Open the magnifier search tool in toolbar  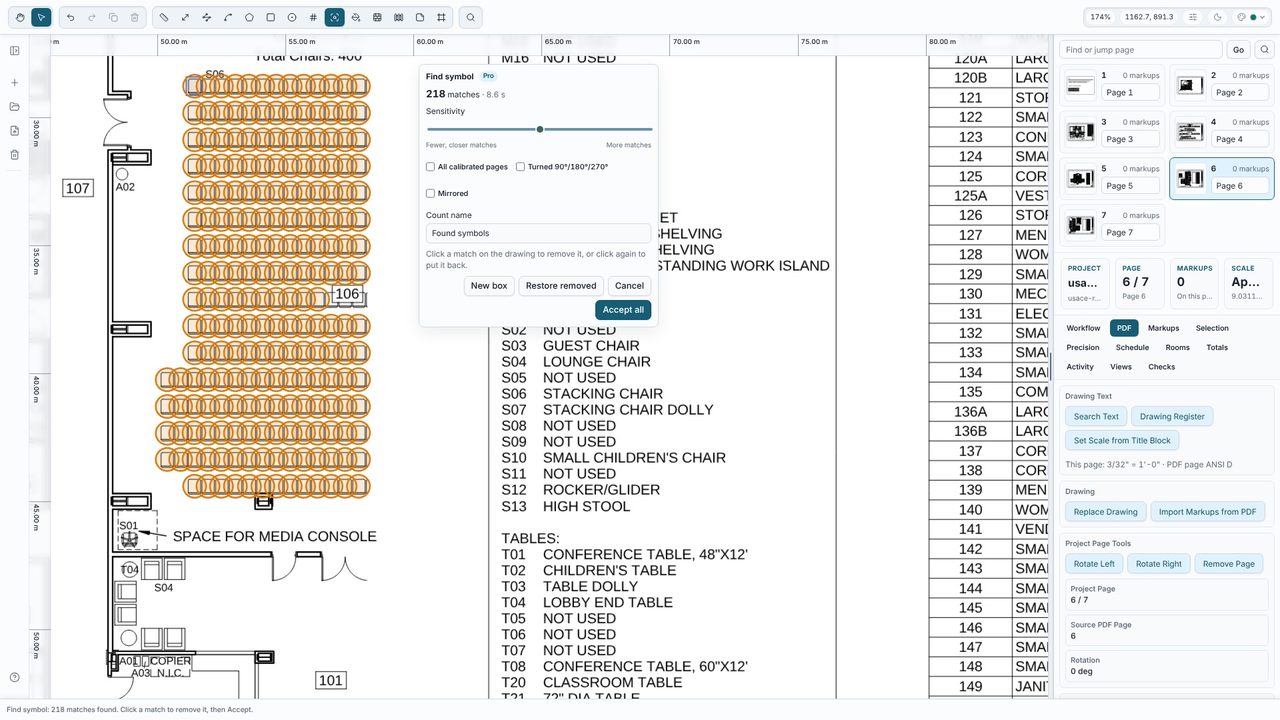(x=470, y=17)
